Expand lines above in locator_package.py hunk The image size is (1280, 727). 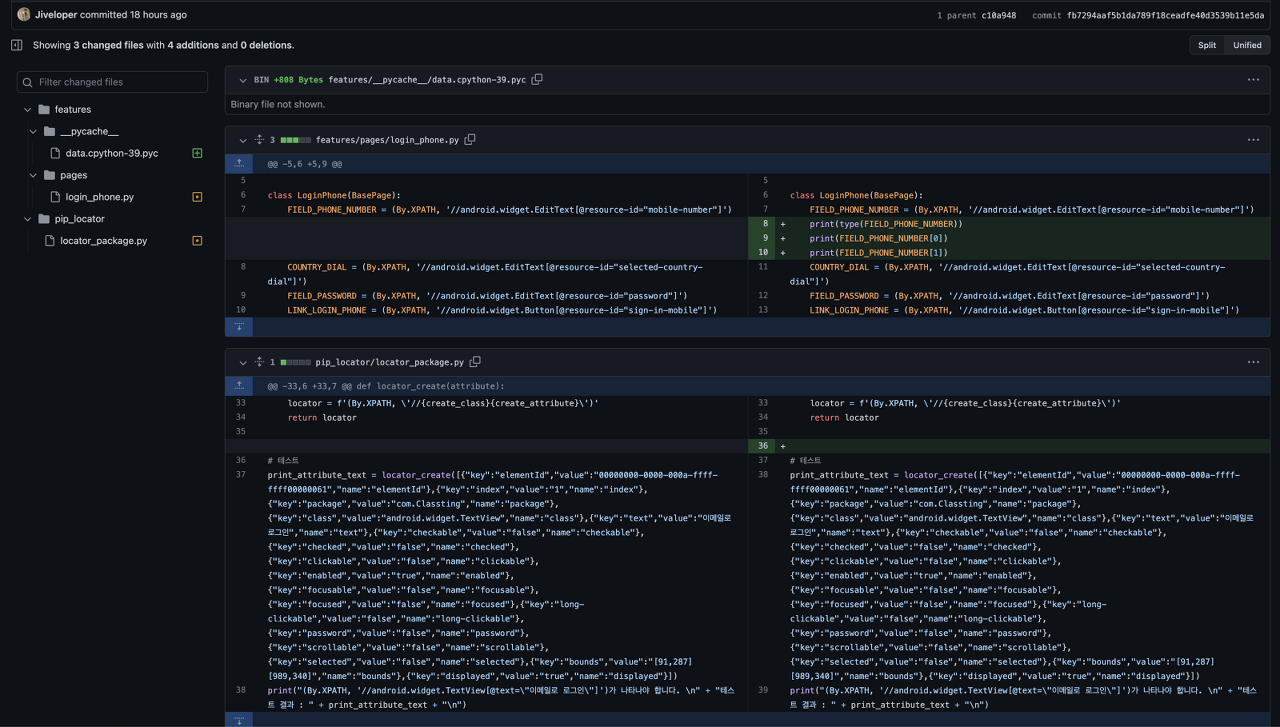tap(240, 385)
